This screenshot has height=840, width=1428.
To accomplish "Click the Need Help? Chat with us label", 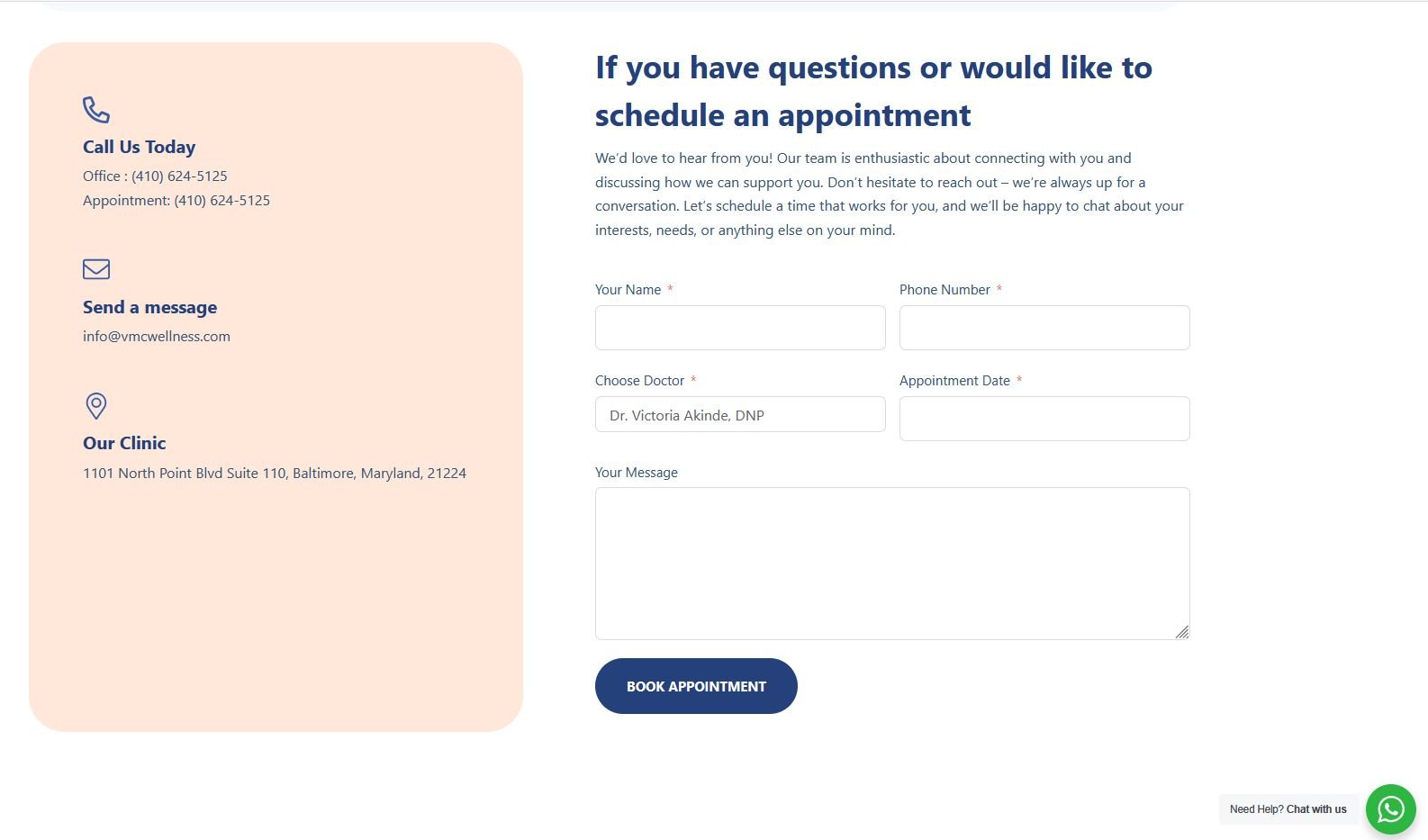I will pos(1288,809).
